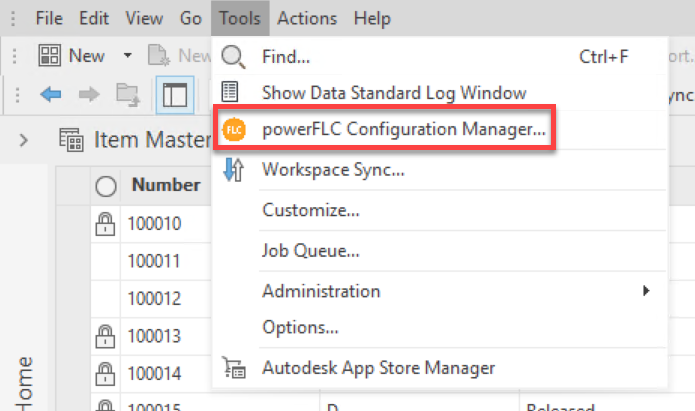
Task: Select powerFLC Configuration Manager menu entry
Action: (x=404, y=130)
